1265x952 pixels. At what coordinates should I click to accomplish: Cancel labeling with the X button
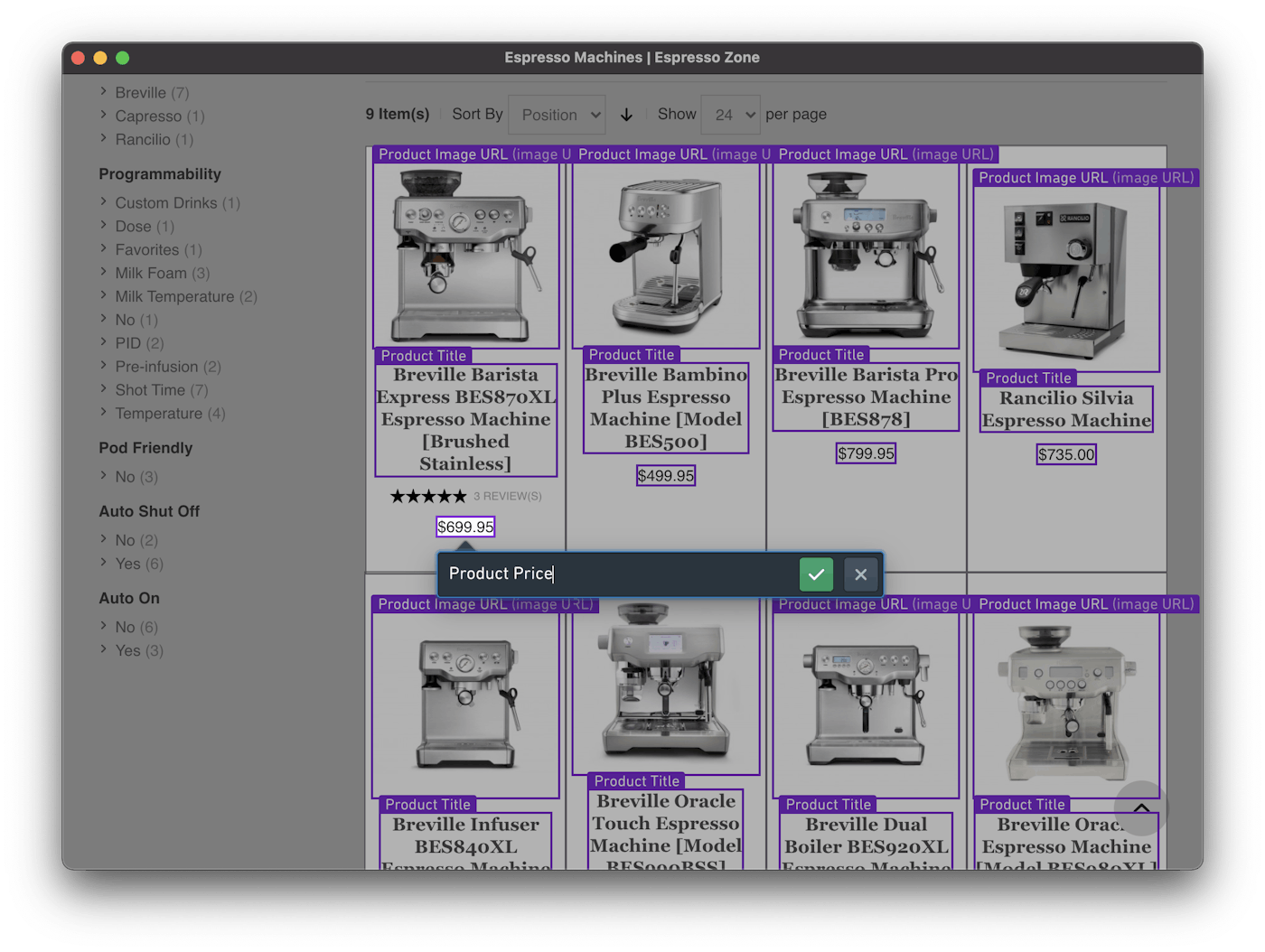click(860, 574)
